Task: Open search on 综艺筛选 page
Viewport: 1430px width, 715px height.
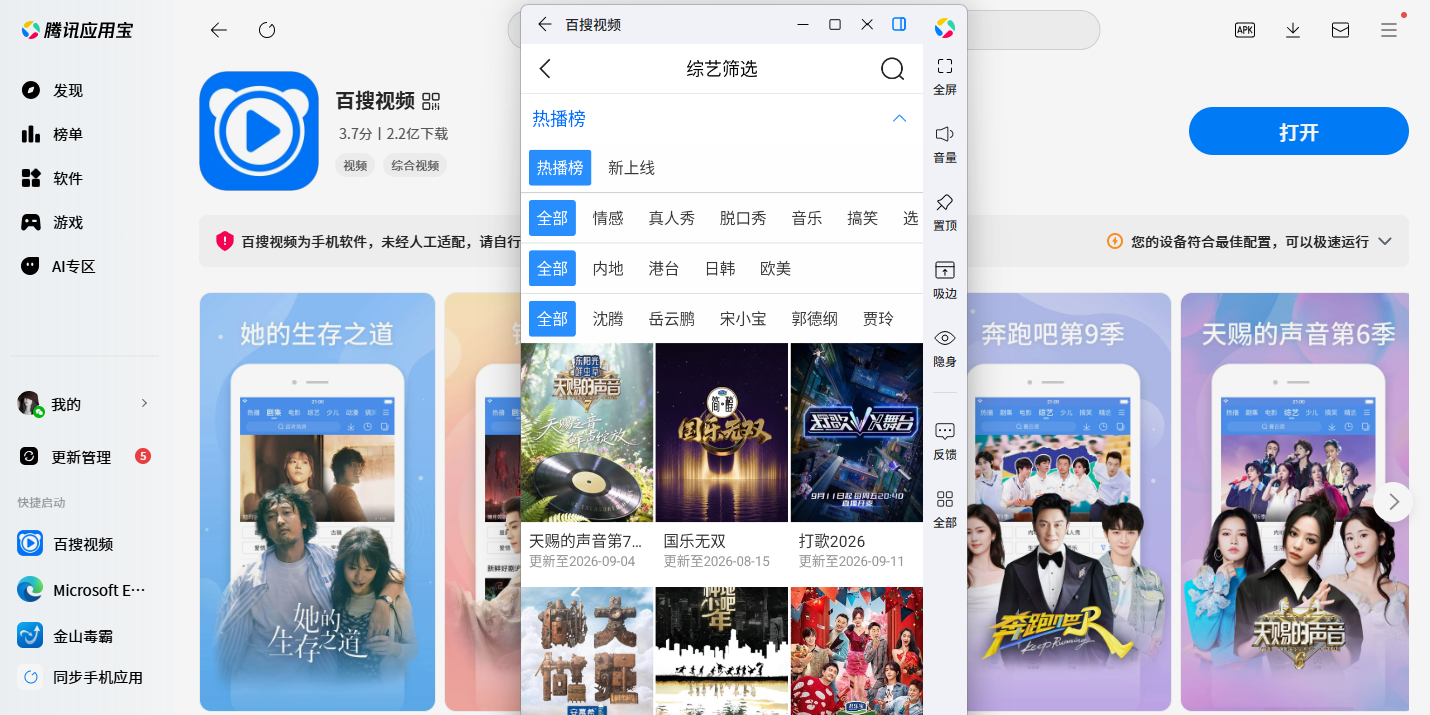Action: coord(892,68)
